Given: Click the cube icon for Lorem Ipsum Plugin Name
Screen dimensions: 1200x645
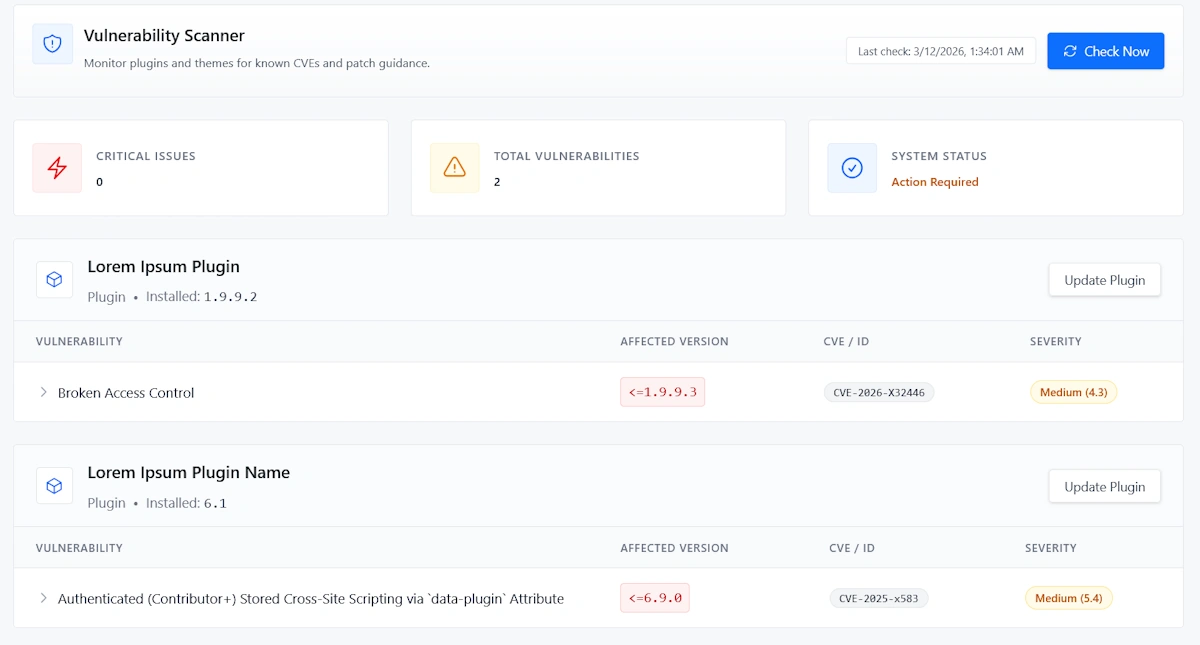Looking at the screenshot, I should pyautogui.click(x=55, y=486).
